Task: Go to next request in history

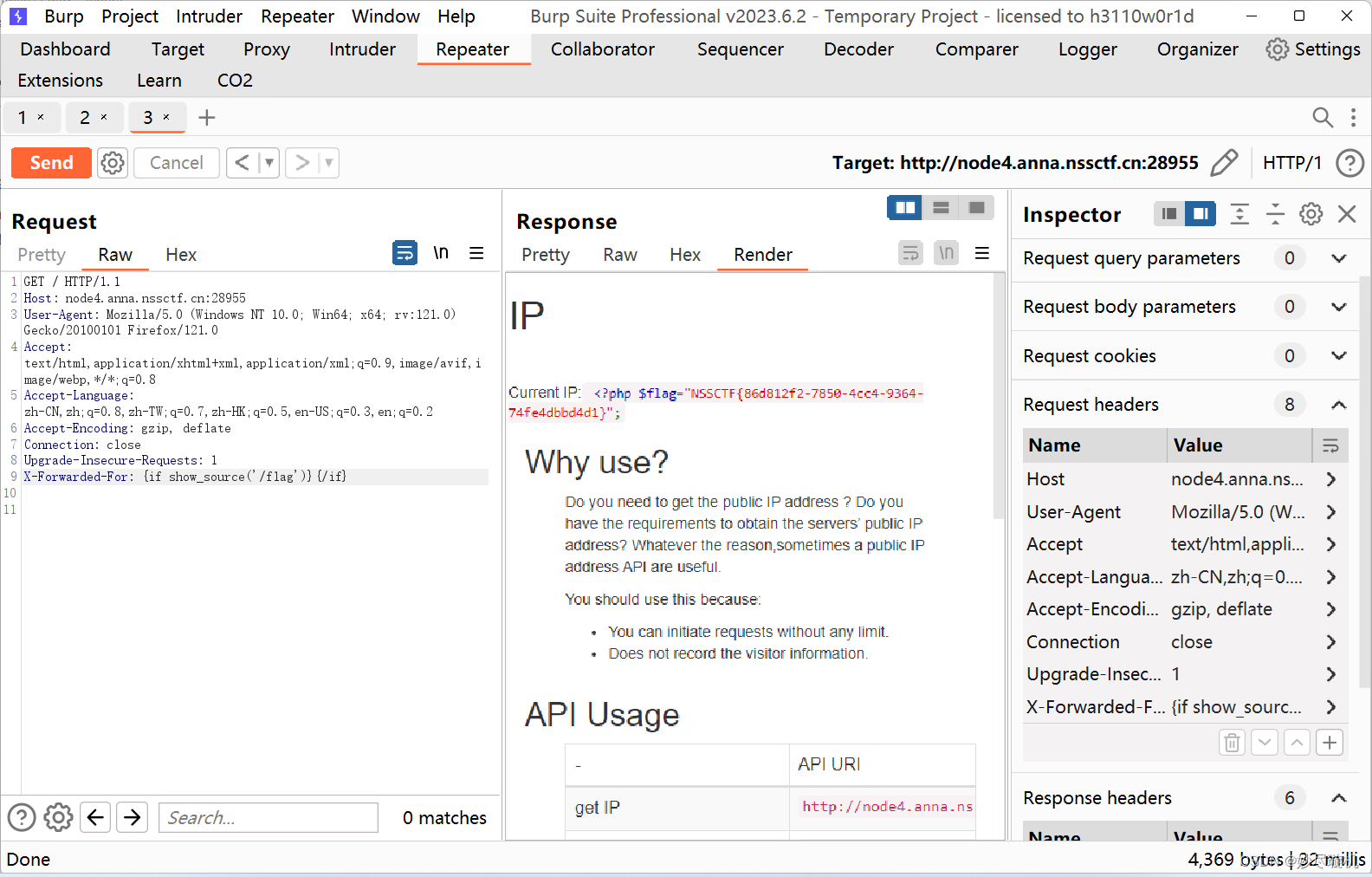Action: pyautogui.click(x=301, y=163)
